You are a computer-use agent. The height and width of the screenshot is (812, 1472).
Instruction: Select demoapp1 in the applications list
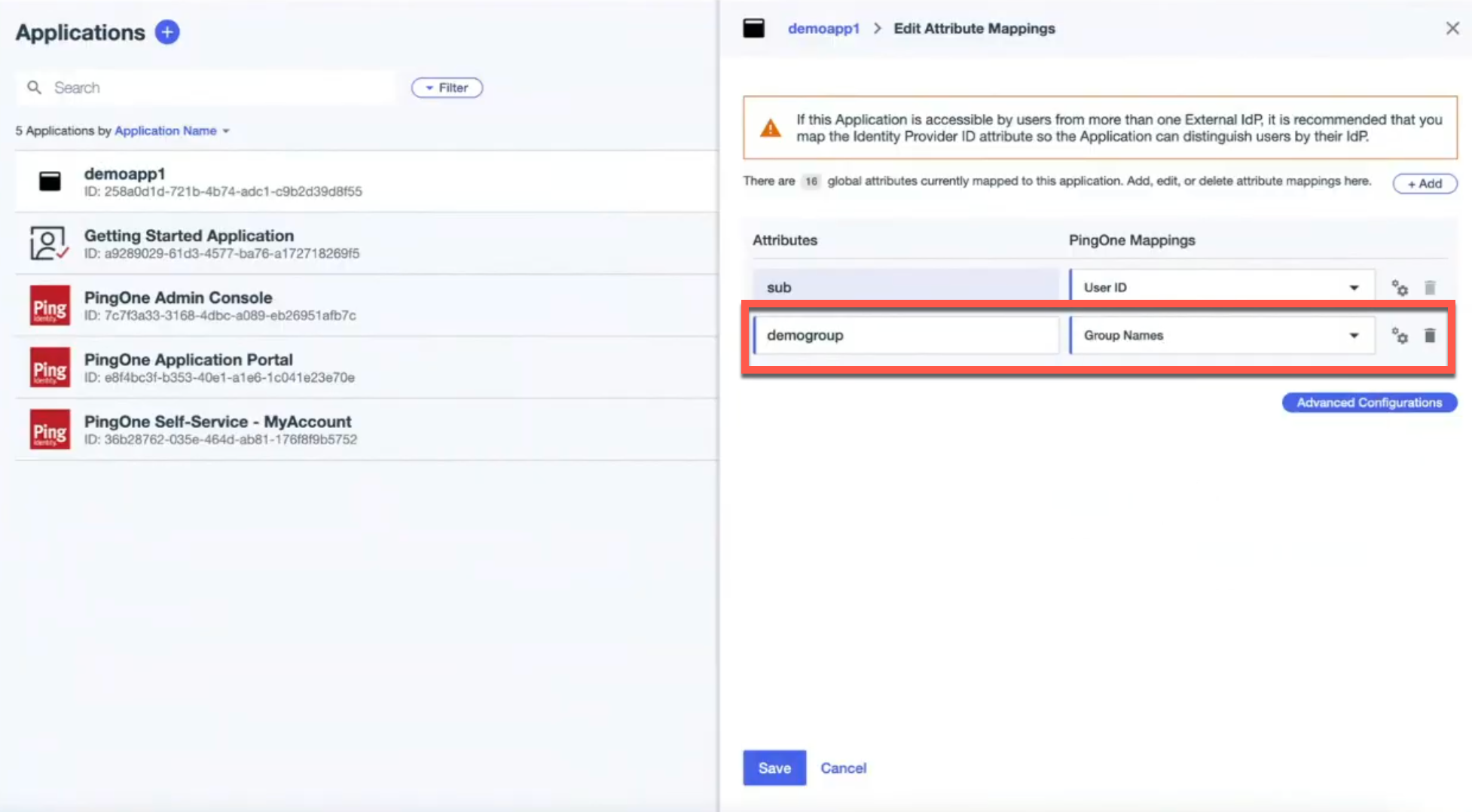click(x=125, y=174)
